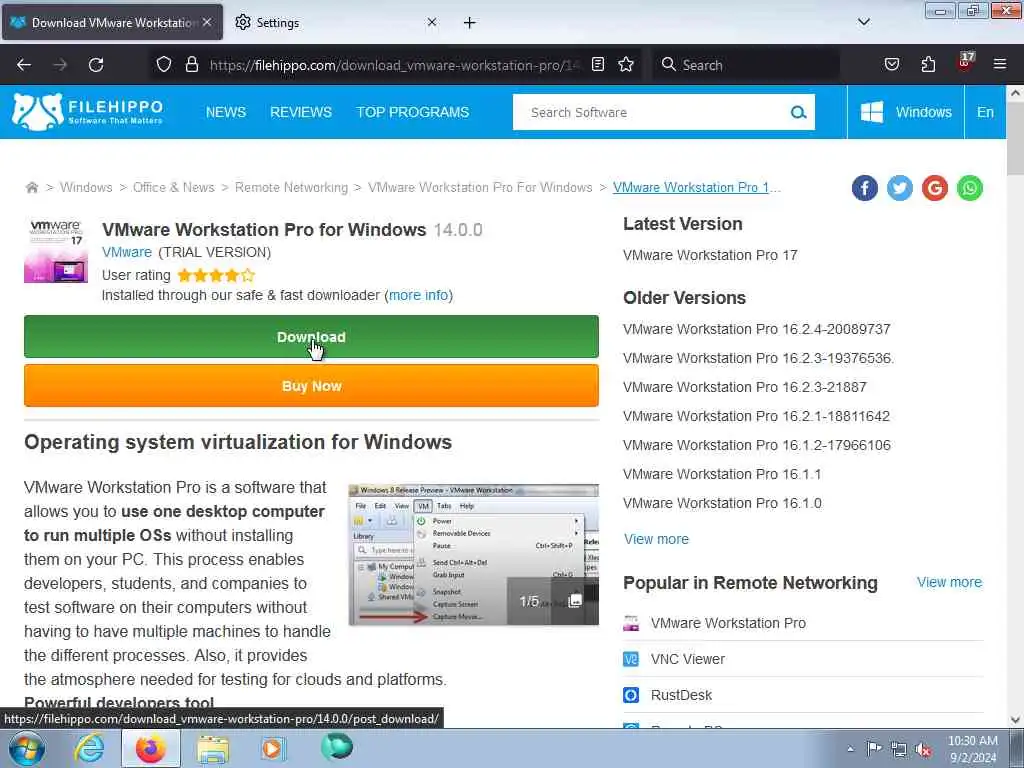The width and height of the screenshot is (1024, 768).
Task: Click the VMware Workstation product box icon
Action: (56, 251)
